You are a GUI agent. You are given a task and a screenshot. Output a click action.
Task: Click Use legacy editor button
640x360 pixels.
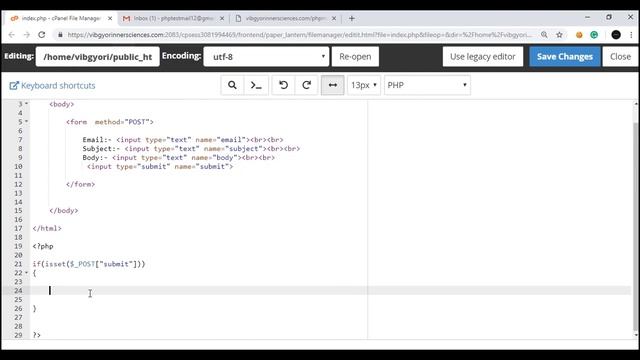(482, 56)
